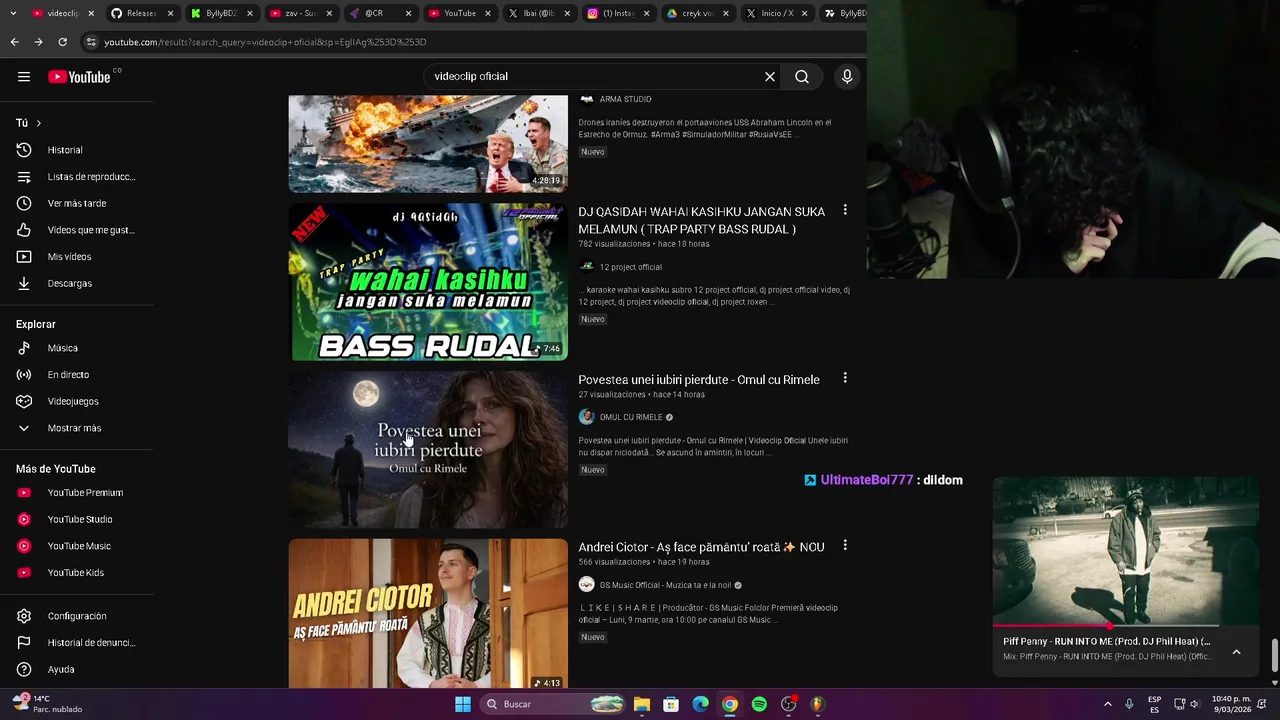Open YouTube Studio link
Viewport: 1280px width, 720px height.
click(77, 519)
